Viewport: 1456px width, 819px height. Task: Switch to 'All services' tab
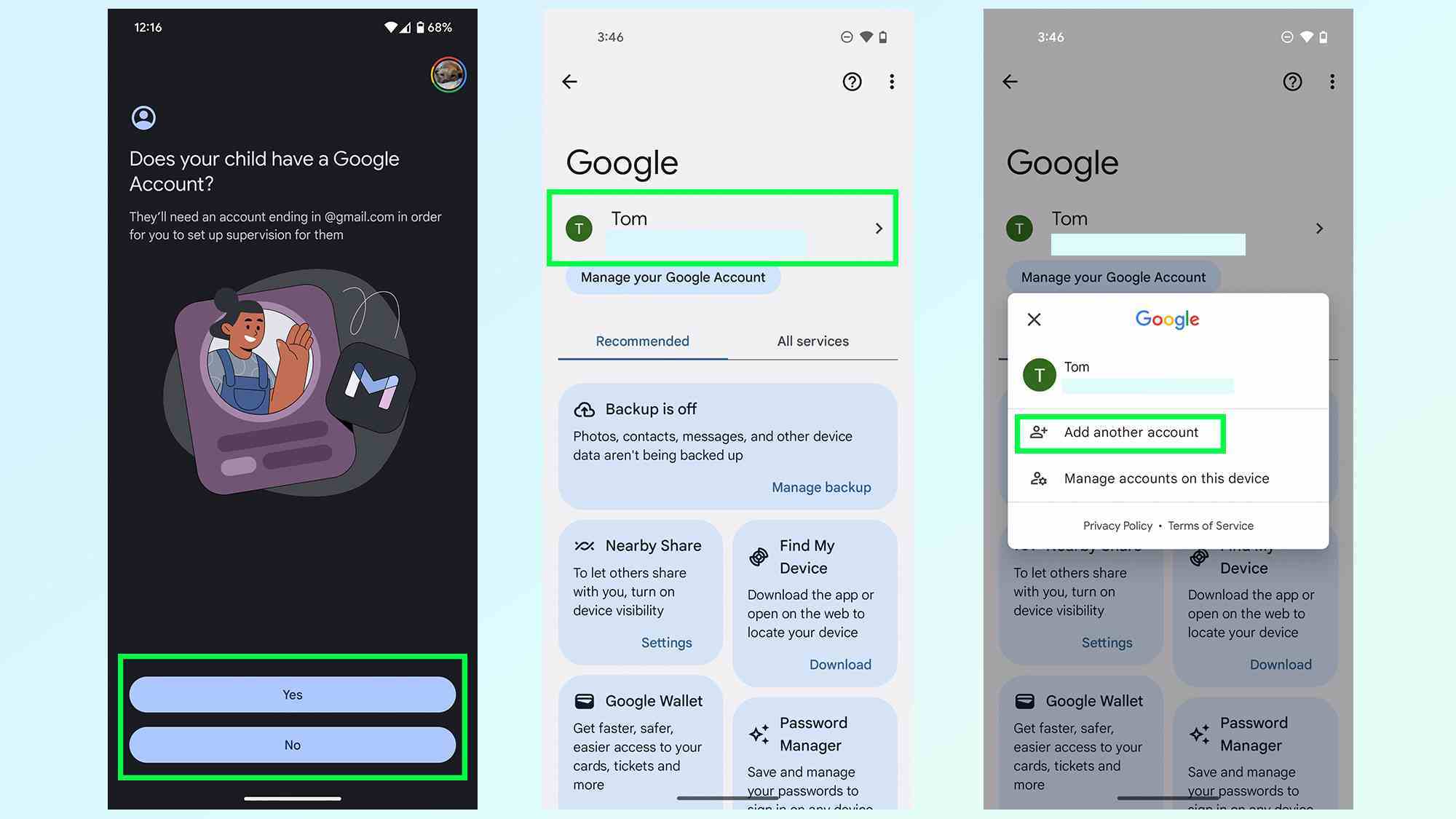(x=813, y=341)
